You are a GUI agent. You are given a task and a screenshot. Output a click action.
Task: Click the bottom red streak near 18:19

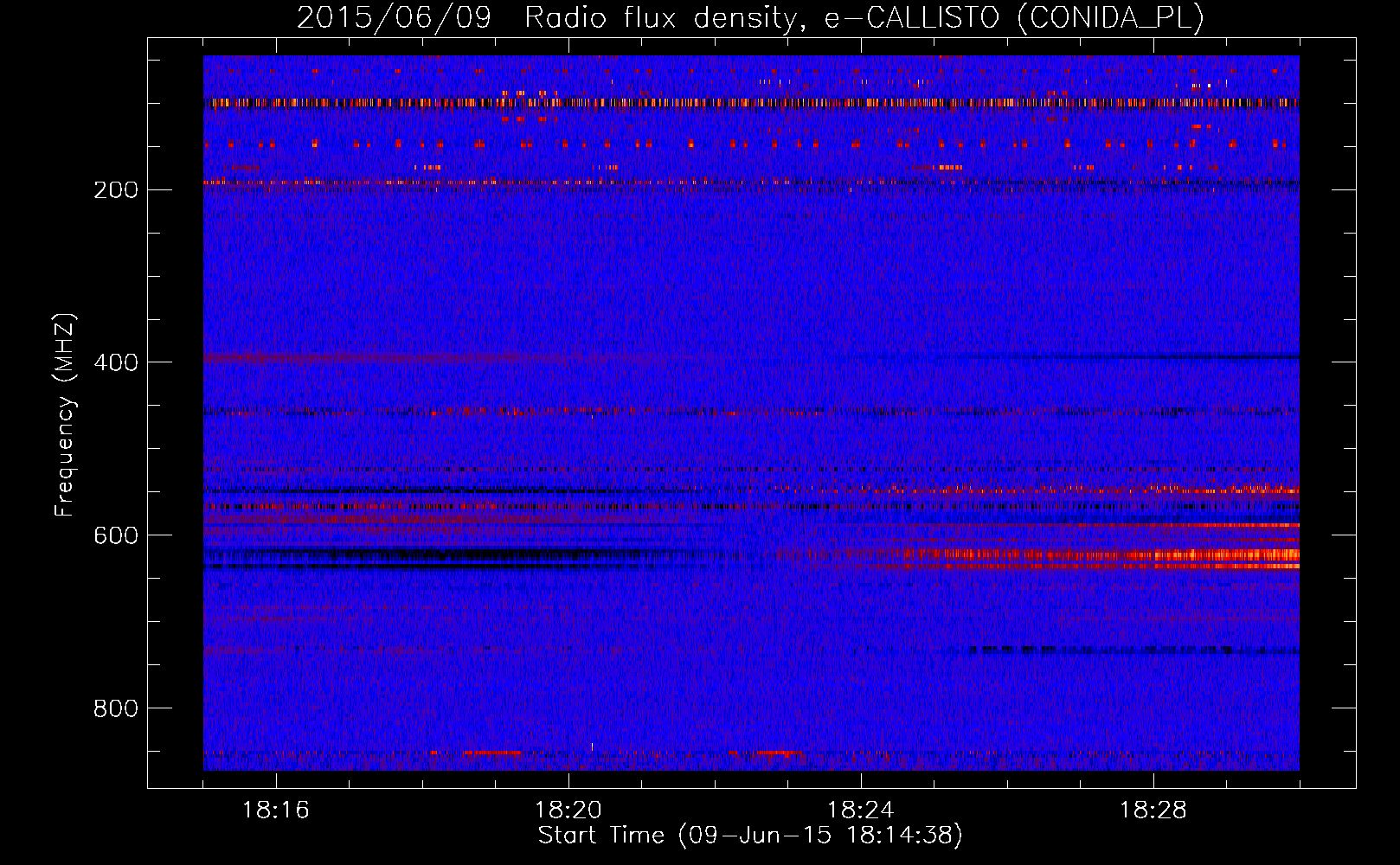tap(493, 753)
